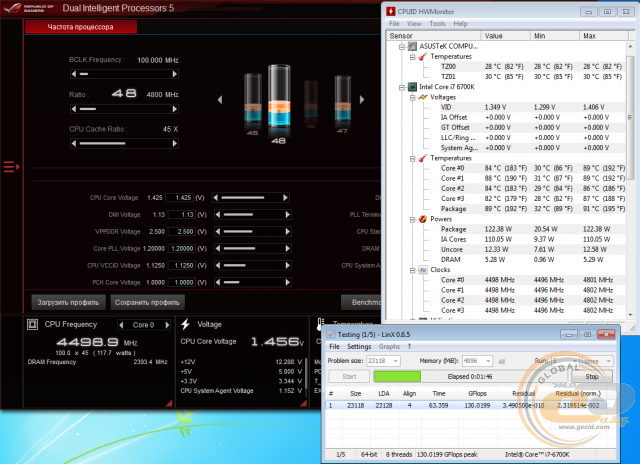Image resolution: width=640 pixels, height=464 pixels.
Task: Open File menu in HWMonitor
Action: 394,24
